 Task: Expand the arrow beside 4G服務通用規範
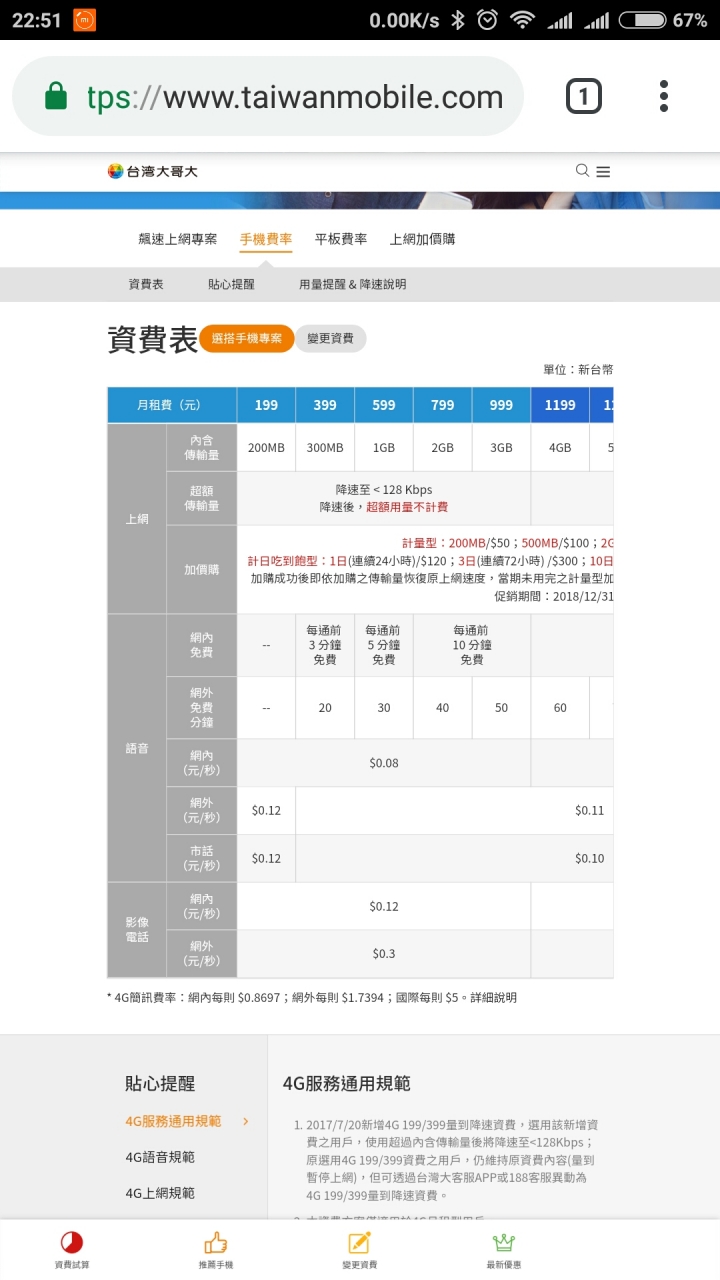click(x=246, y=1121)
